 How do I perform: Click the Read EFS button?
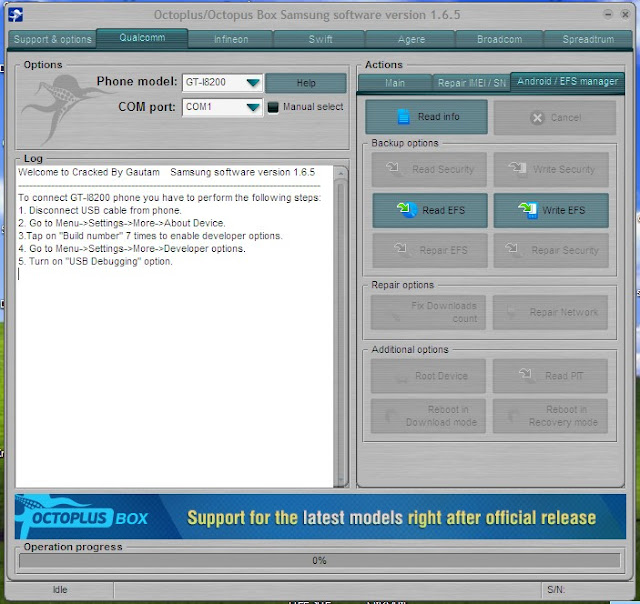click(429, 211)
